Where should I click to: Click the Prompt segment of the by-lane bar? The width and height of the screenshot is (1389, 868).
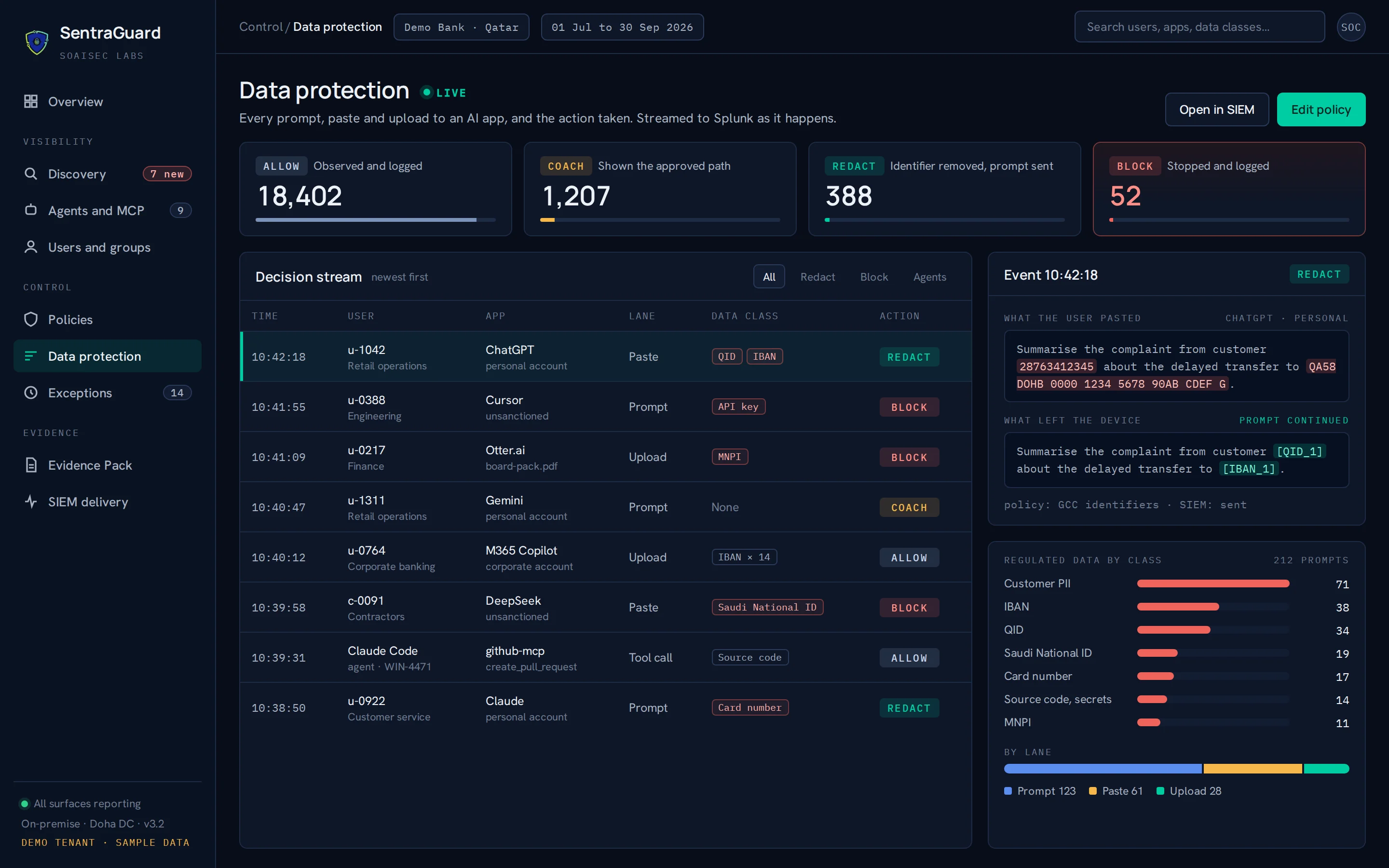(x=1103, y=769)
